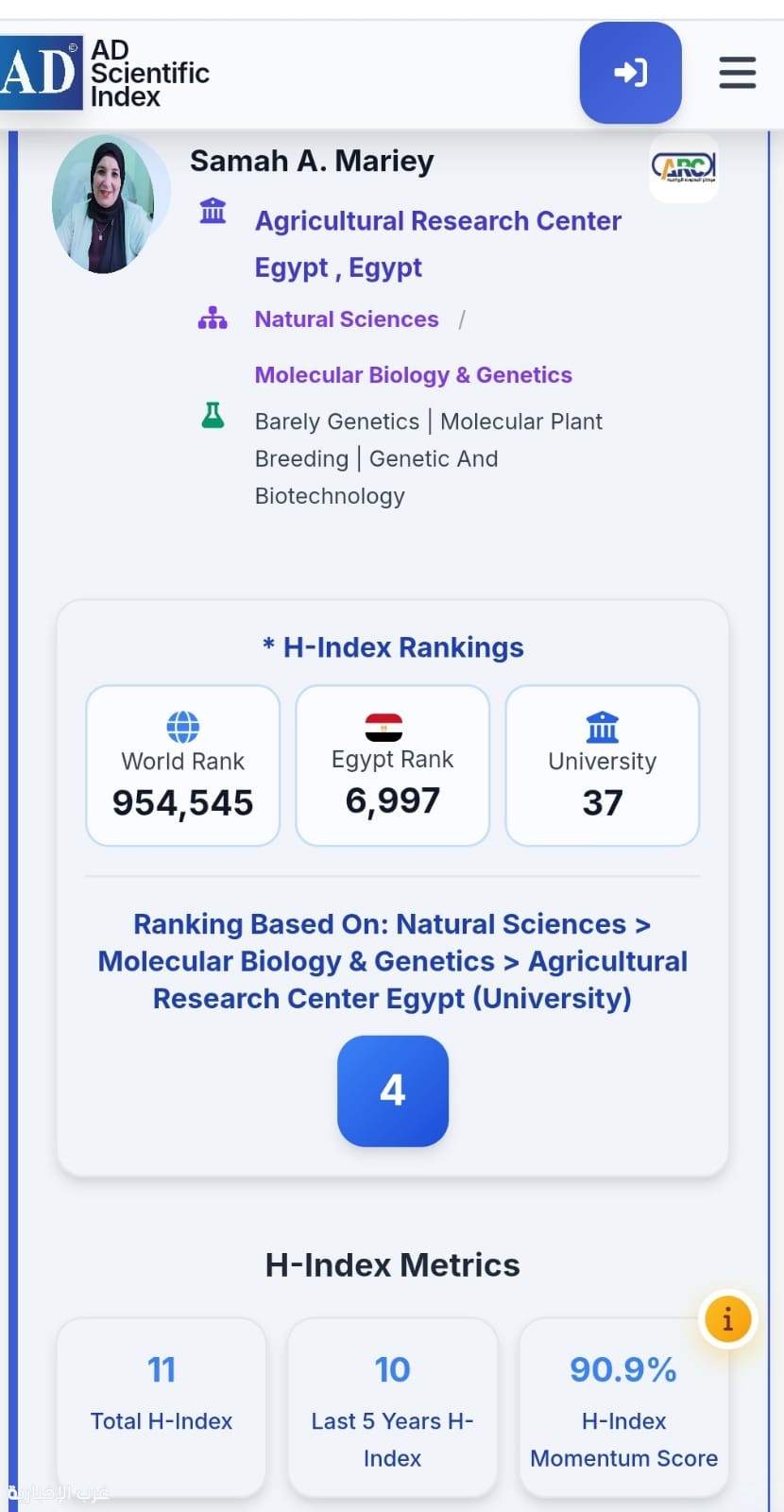Open Molecular Biology & Genetics link
This screenshot has width=784, height=1512.
414,375
